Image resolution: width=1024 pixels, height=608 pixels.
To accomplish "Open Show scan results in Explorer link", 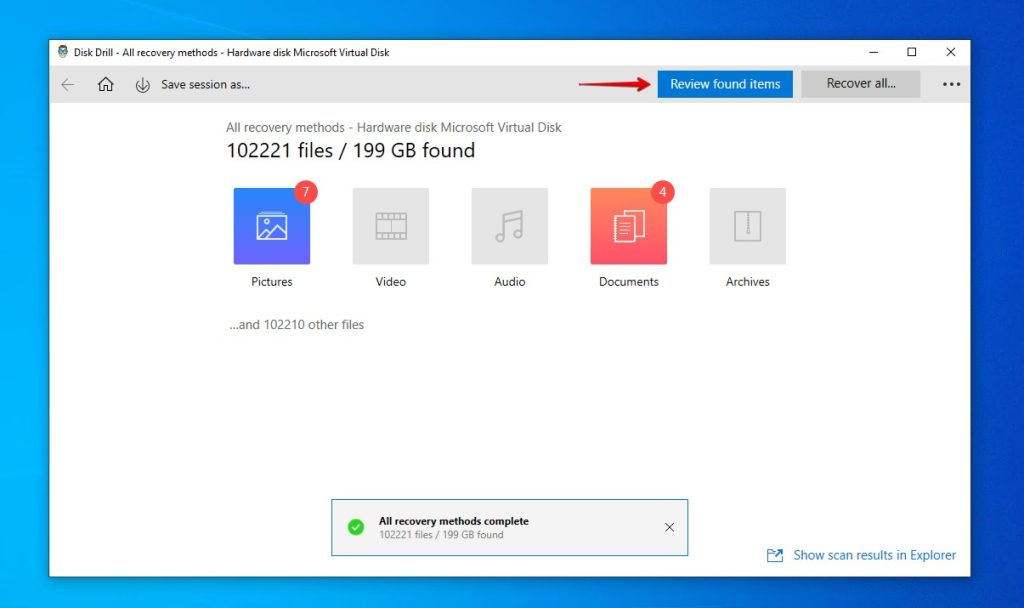I will (874, 555).
